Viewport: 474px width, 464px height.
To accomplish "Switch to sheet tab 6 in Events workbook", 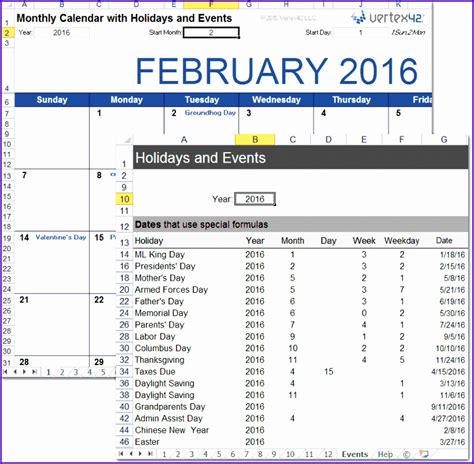I will tap(232, 454).
